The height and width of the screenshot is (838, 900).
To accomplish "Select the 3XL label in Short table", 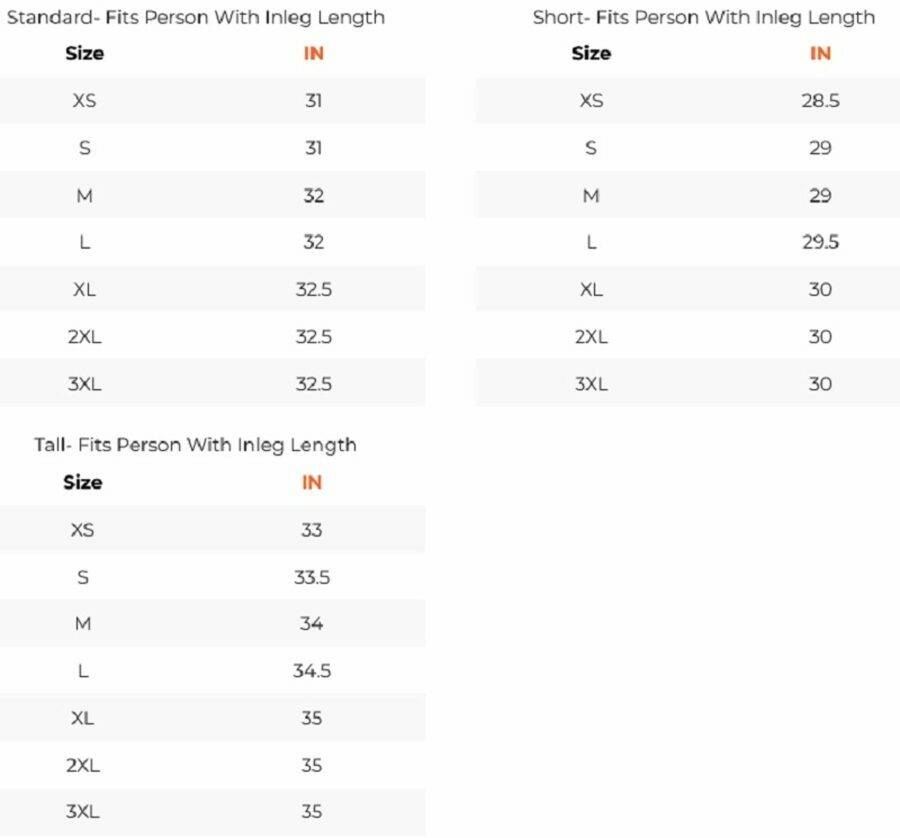I will point(591,384).
